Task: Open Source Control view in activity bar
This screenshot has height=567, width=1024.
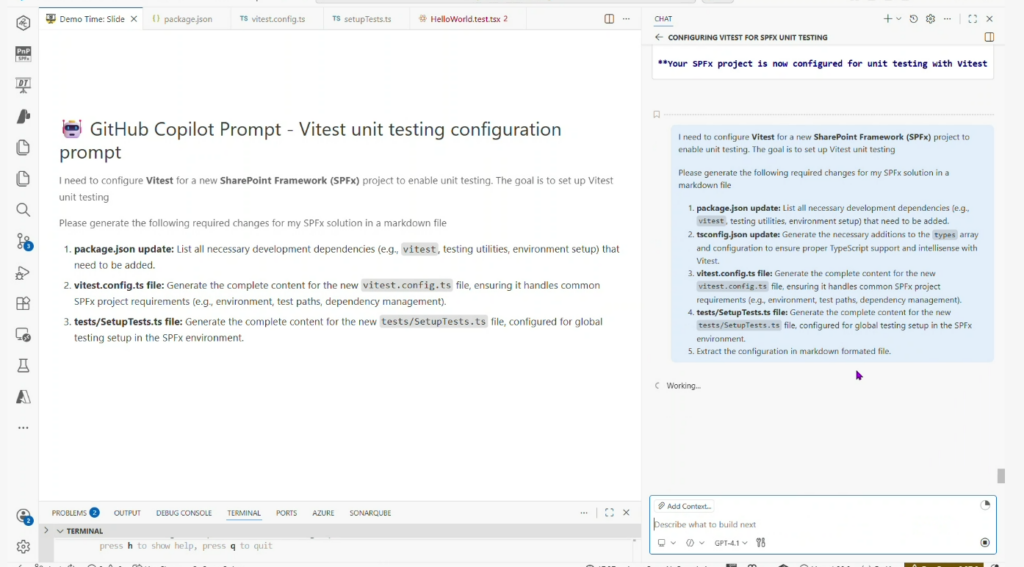Action: [23, 241]
